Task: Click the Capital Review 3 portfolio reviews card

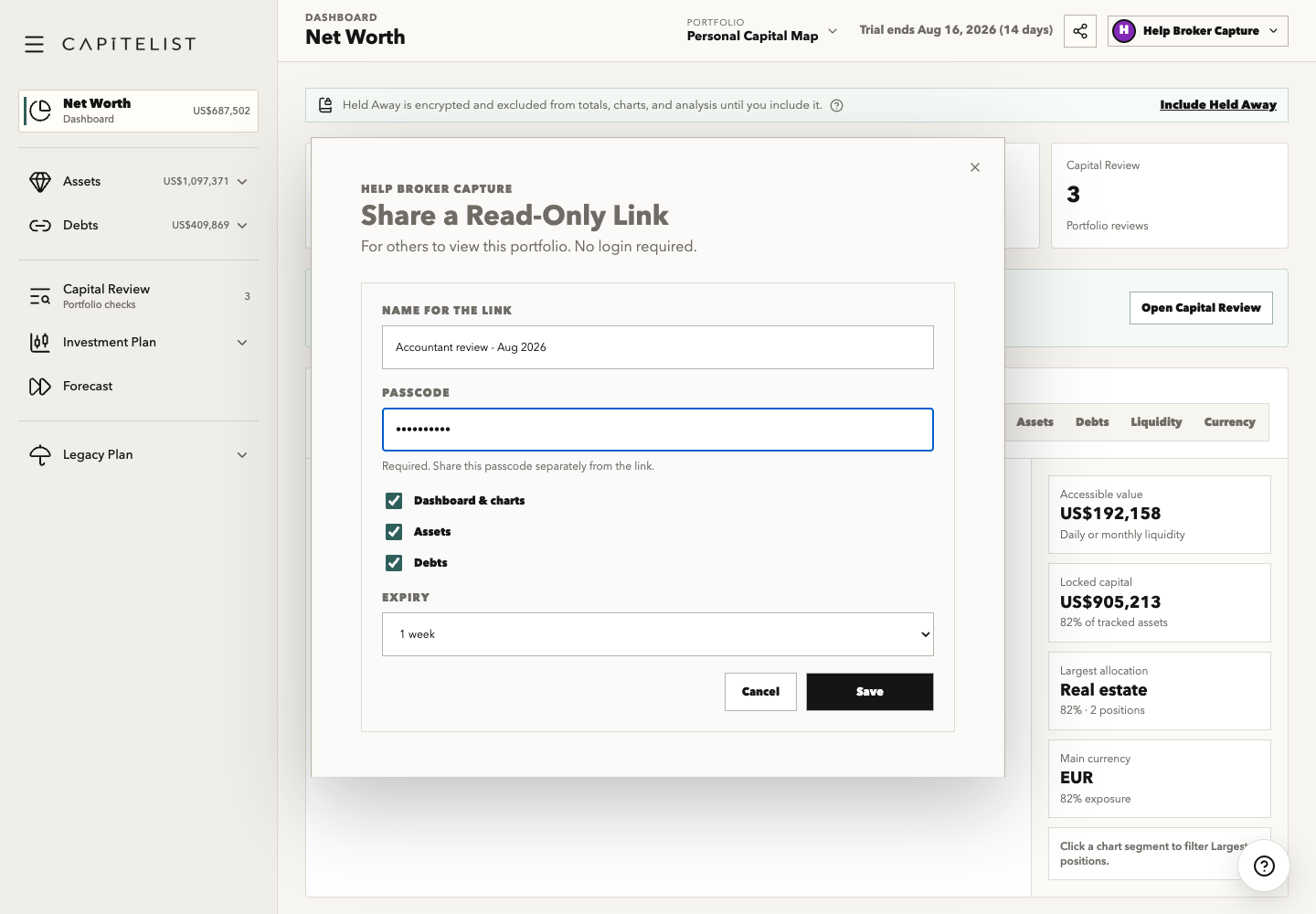Action: (x=1170, y=196)
